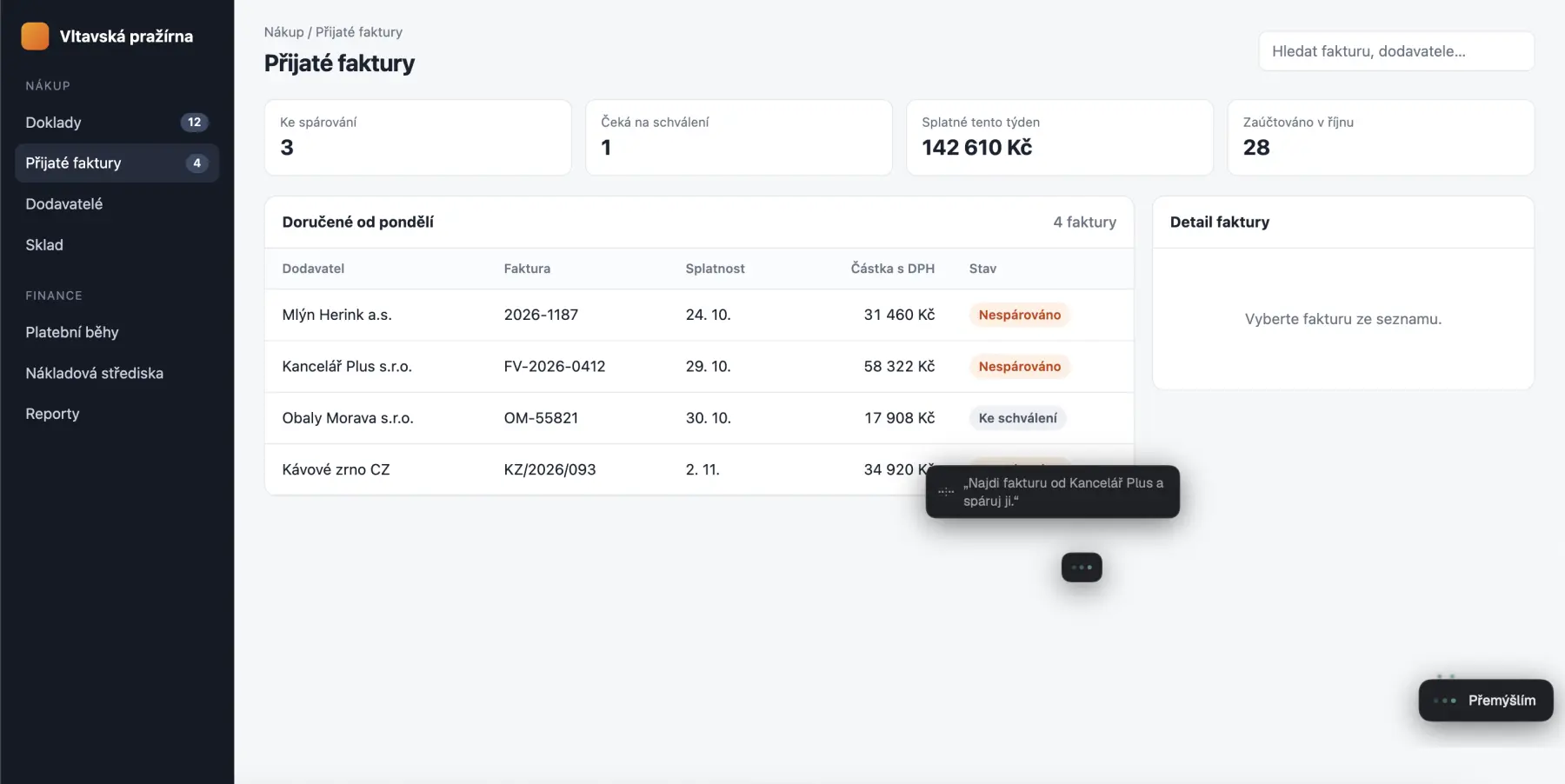Click the Nespárováno status of Kancelář Plus

click(1019, 367)
